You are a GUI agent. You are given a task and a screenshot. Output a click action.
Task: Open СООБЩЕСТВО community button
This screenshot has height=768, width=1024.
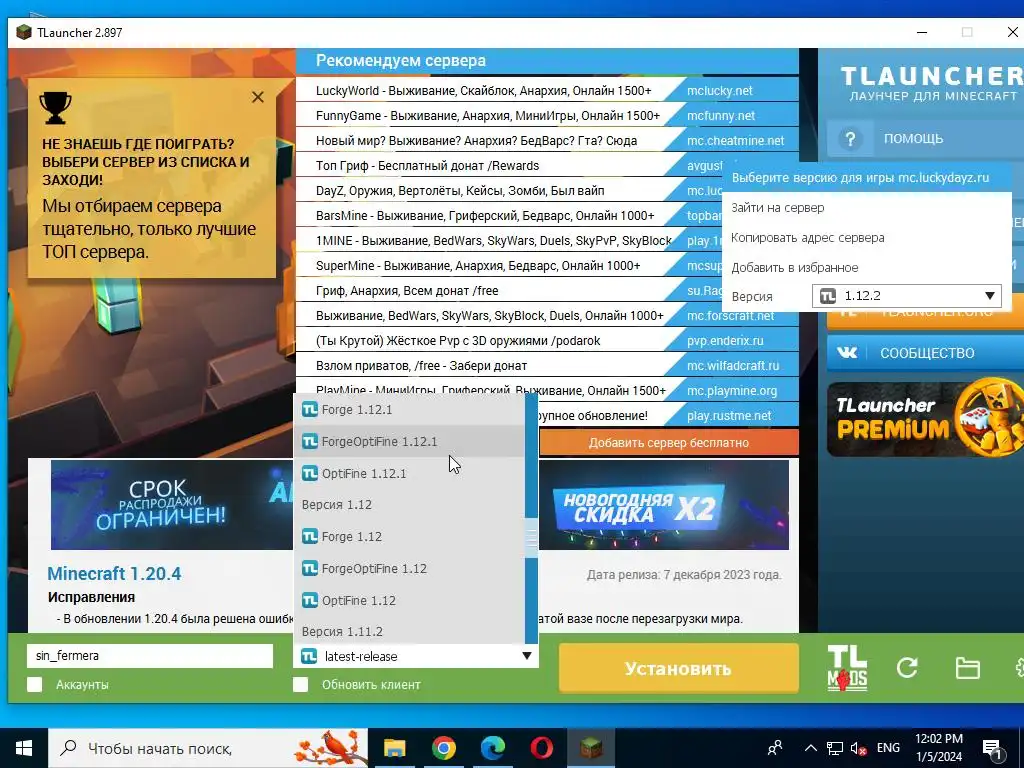tap(925, 353)
